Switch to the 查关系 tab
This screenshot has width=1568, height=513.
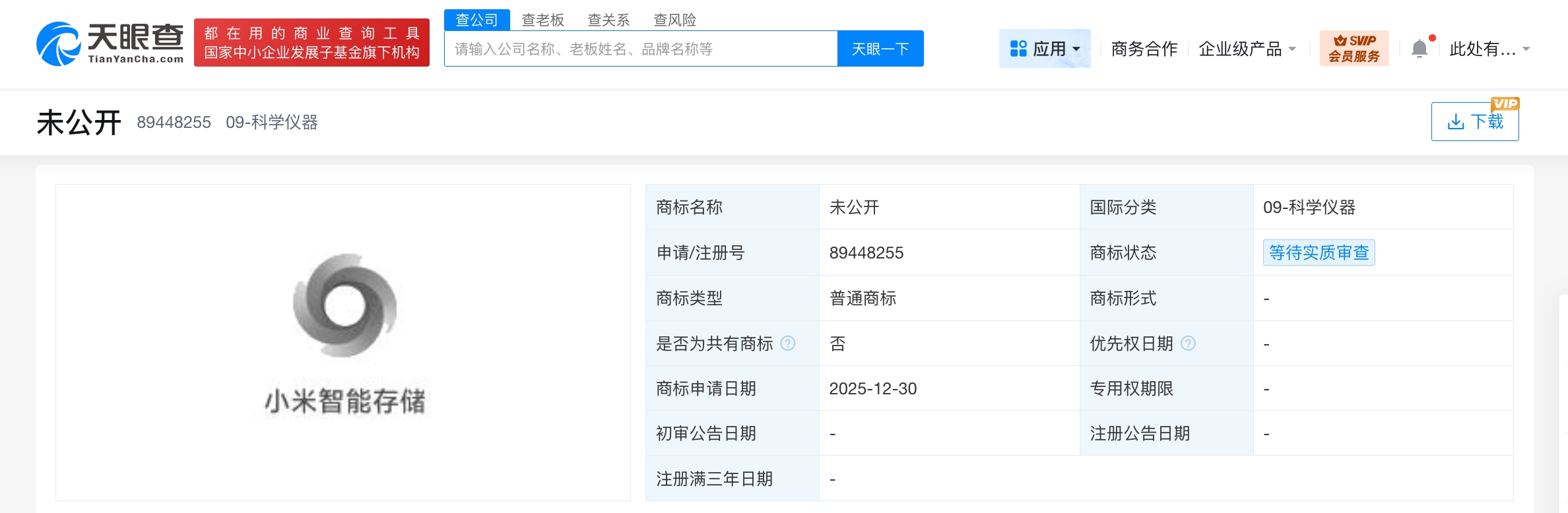tap(608, 20)
